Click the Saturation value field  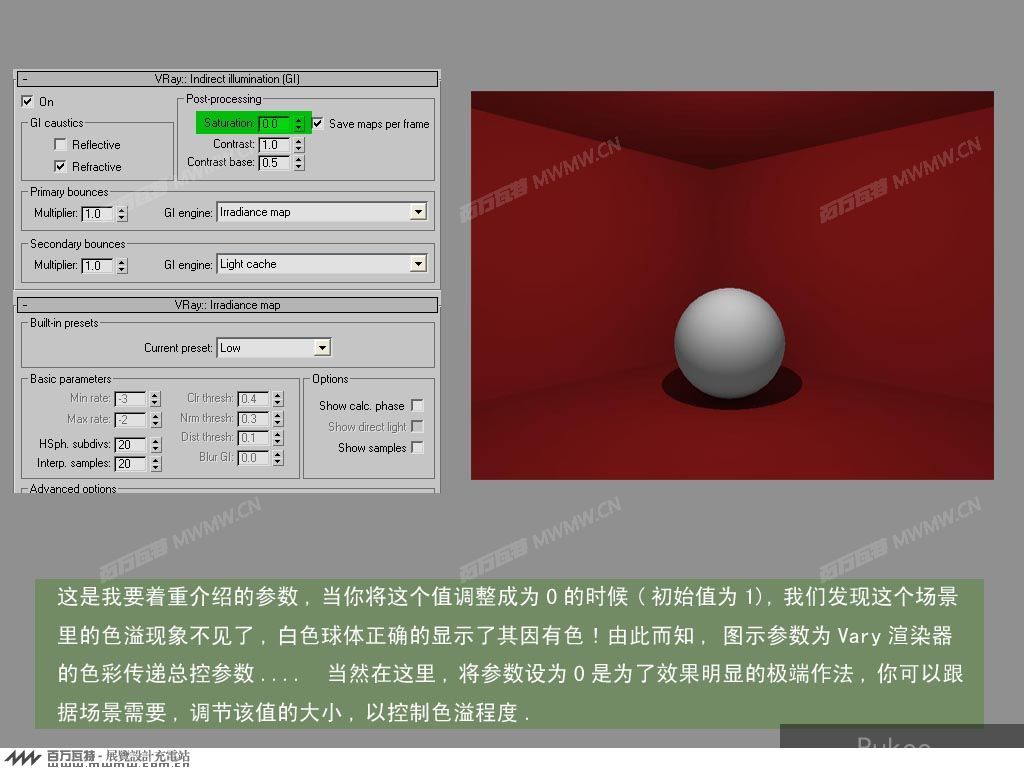[275, 123]
